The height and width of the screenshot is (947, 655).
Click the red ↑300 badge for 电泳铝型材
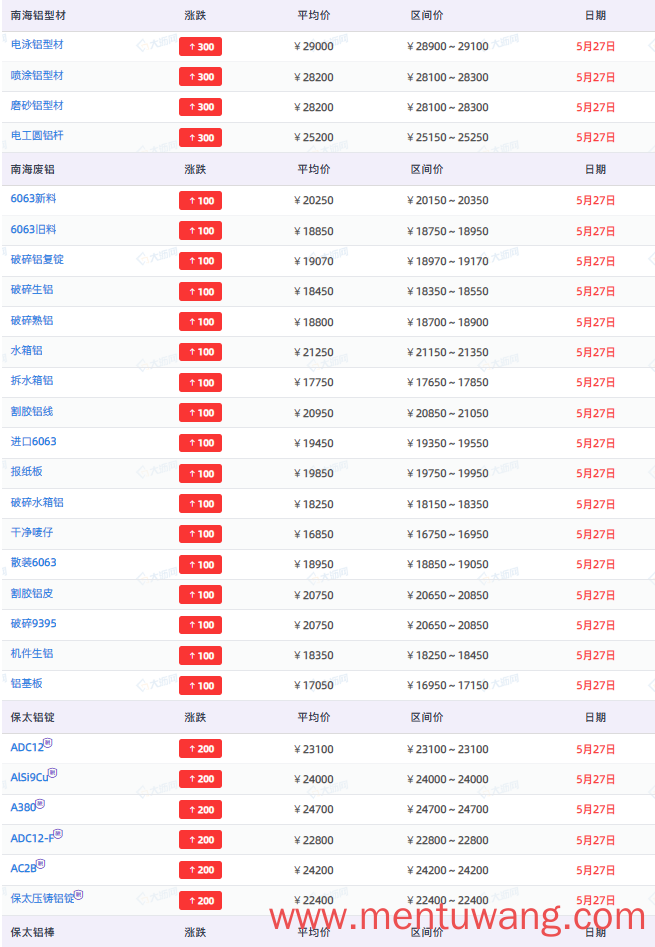(x=200, y=47)
